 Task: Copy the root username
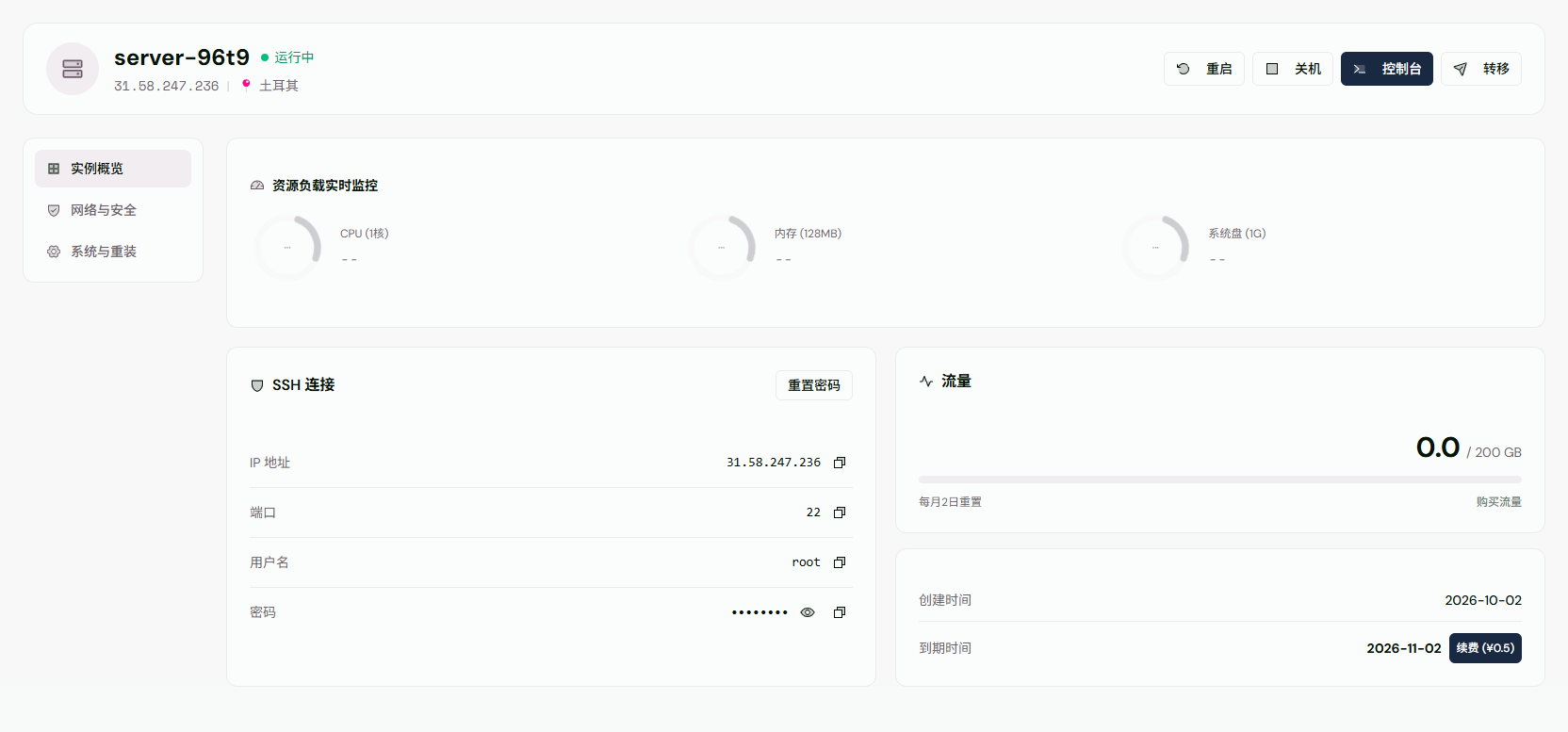tap(840, 562)
